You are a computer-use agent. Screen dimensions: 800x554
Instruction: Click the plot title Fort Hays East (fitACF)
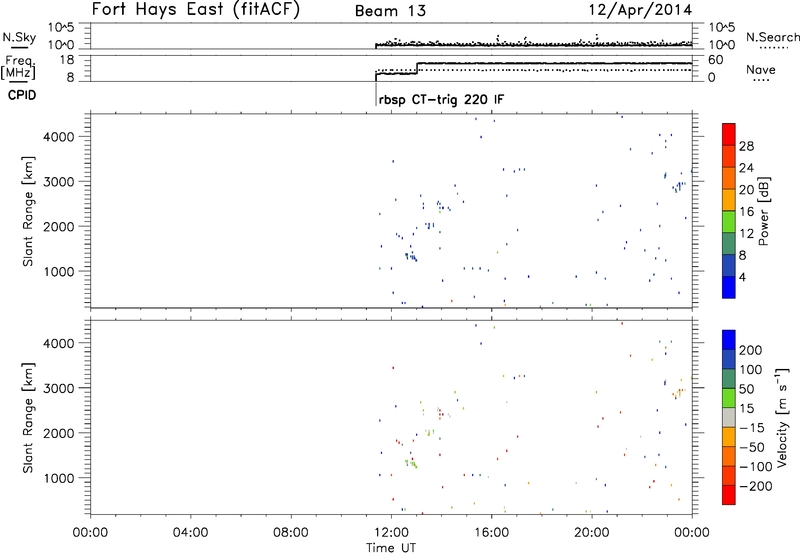pos(196,10)
